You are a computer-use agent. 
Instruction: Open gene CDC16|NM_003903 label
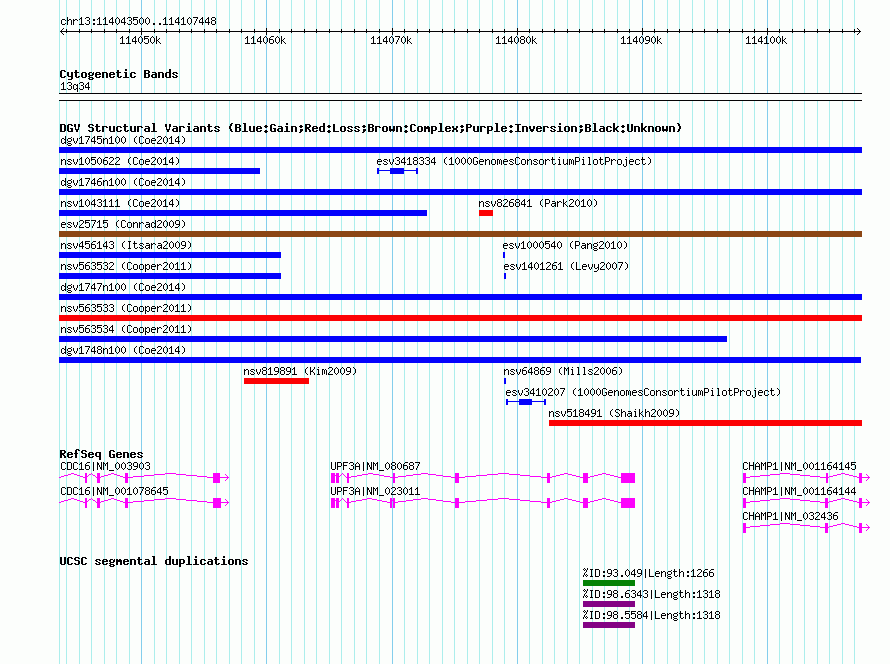tap(106, 466)
